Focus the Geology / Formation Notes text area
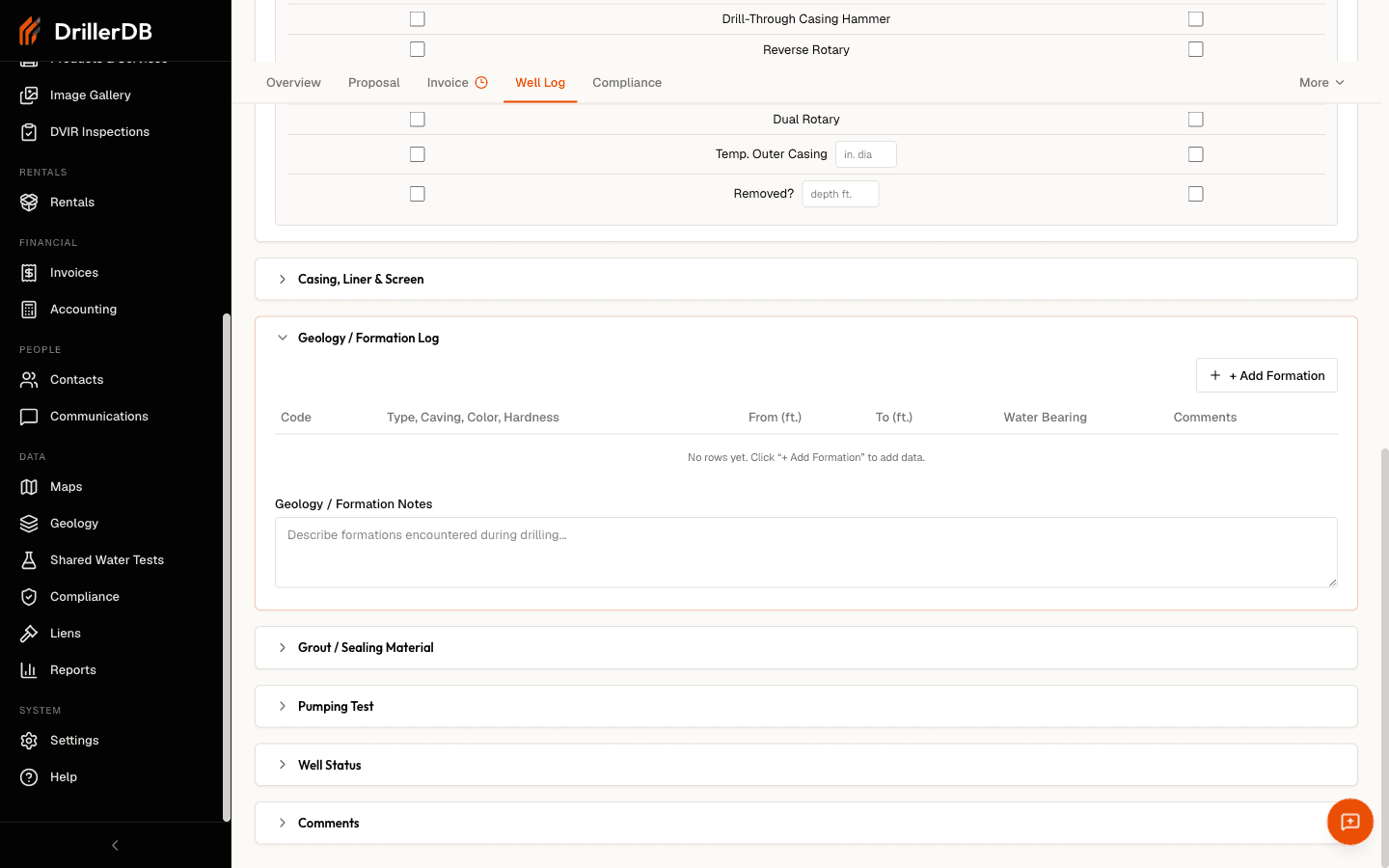Viewport: 1389px width, 868px height. pos(806,553)
